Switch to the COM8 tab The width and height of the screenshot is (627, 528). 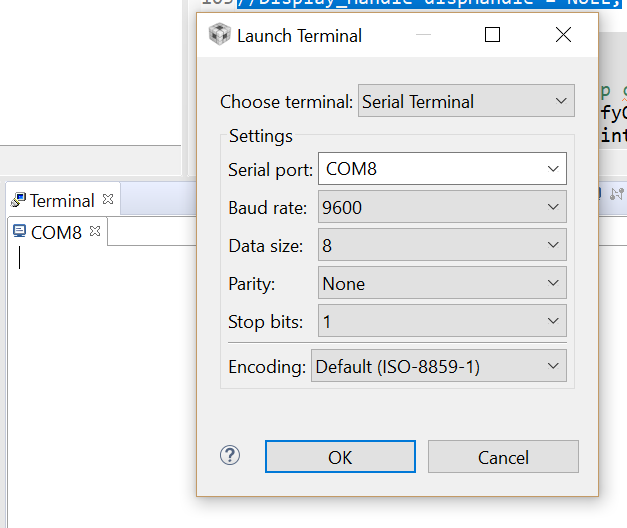coord(57,232)
